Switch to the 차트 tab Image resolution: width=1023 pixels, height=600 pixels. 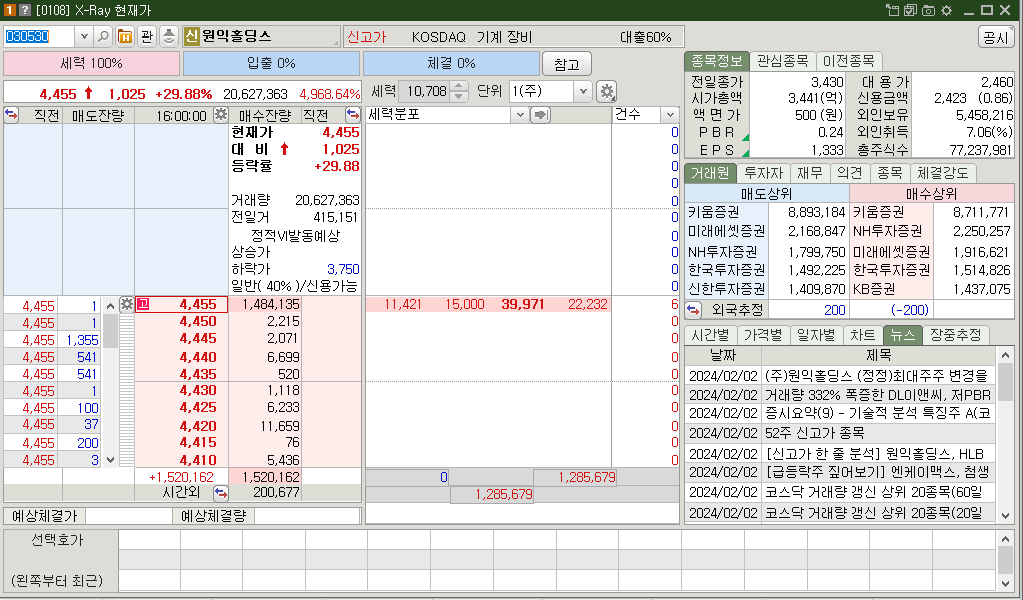pos(861,336)
